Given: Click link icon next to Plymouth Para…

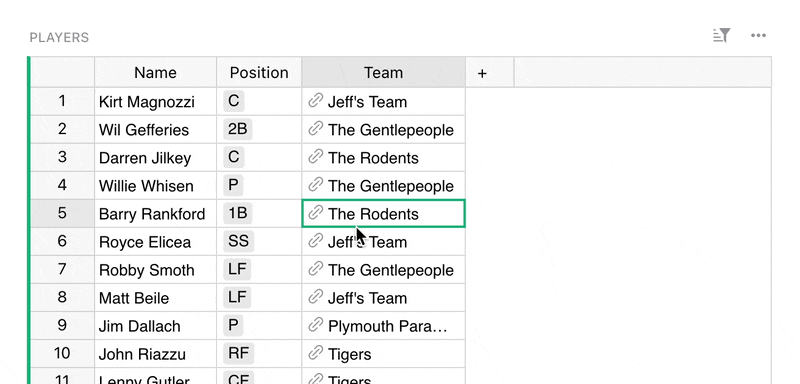Looking at the screenshot, I should 316,325.
